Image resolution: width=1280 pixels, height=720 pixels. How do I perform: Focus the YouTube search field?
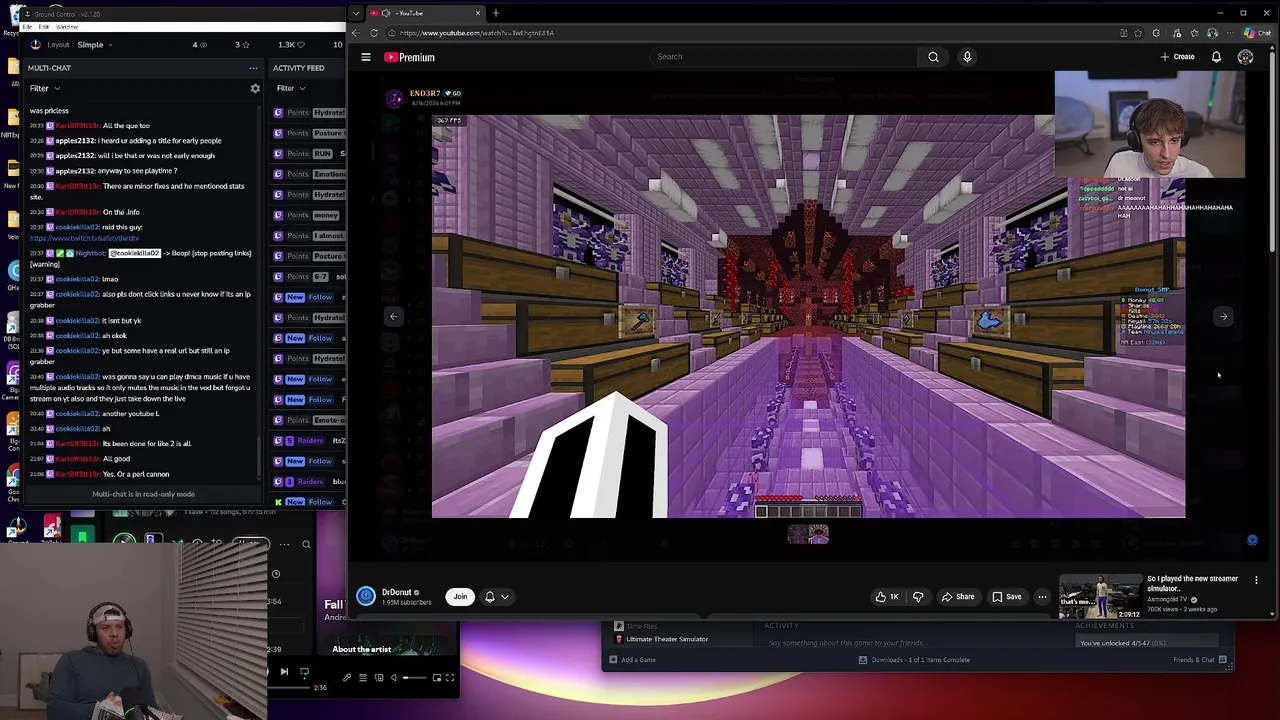[x=783, y=57]
